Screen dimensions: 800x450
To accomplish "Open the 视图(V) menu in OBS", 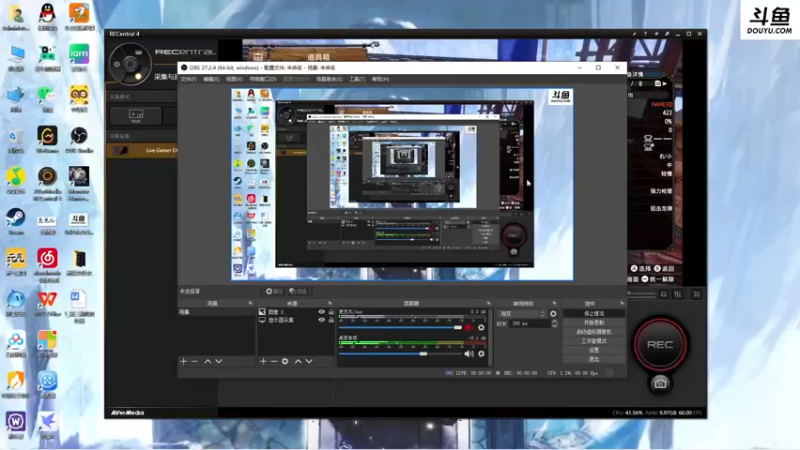I will click(234, 79).
